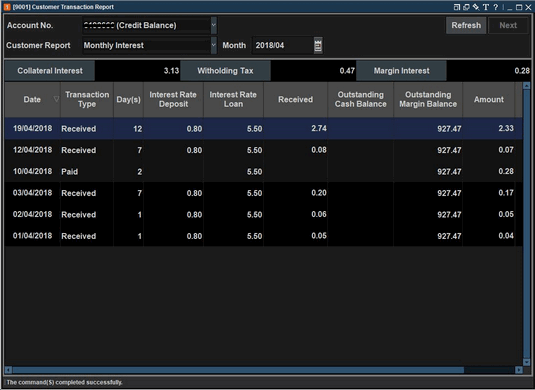Screen dimensions: 535x390
Task: Click the Received value 0.08 cell
Action: pos(295,150)
